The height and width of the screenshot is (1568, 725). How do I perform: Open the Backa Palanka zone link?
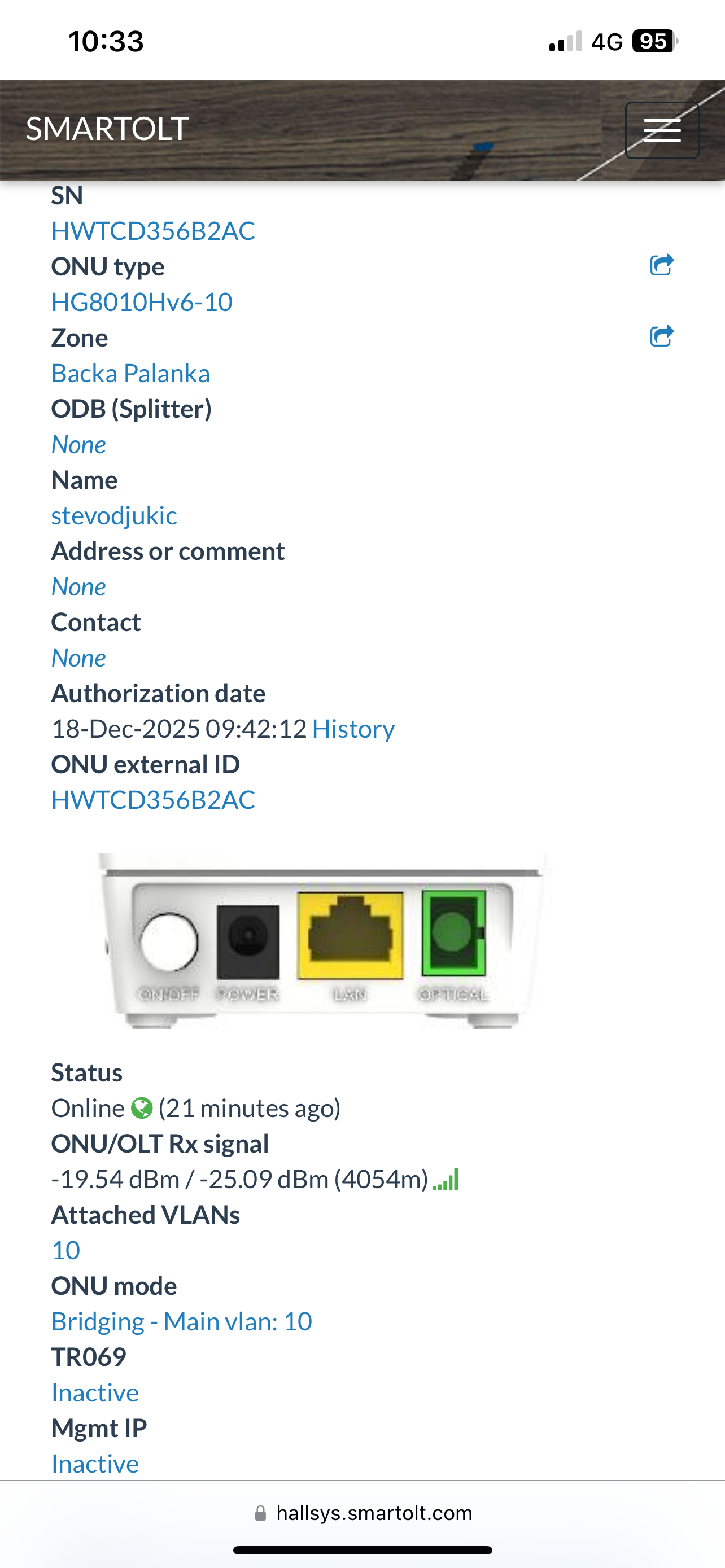(130, 373)
